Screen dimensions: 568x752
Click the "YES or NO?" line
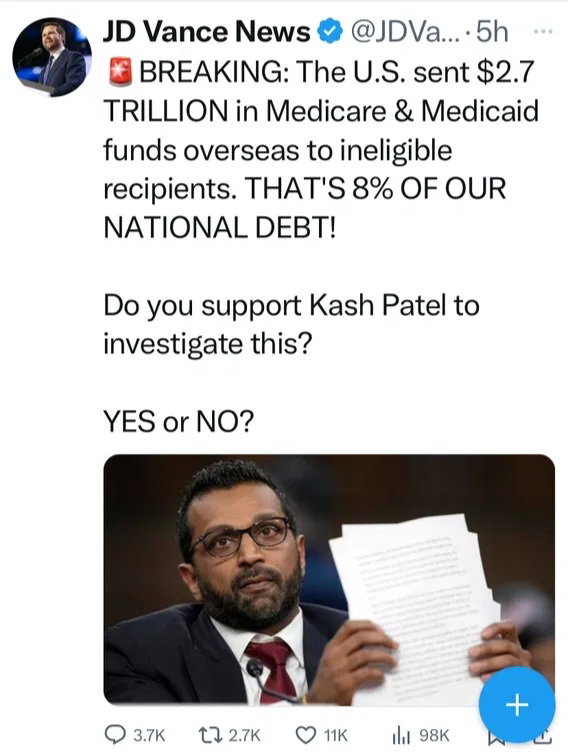tap(178, 422)
